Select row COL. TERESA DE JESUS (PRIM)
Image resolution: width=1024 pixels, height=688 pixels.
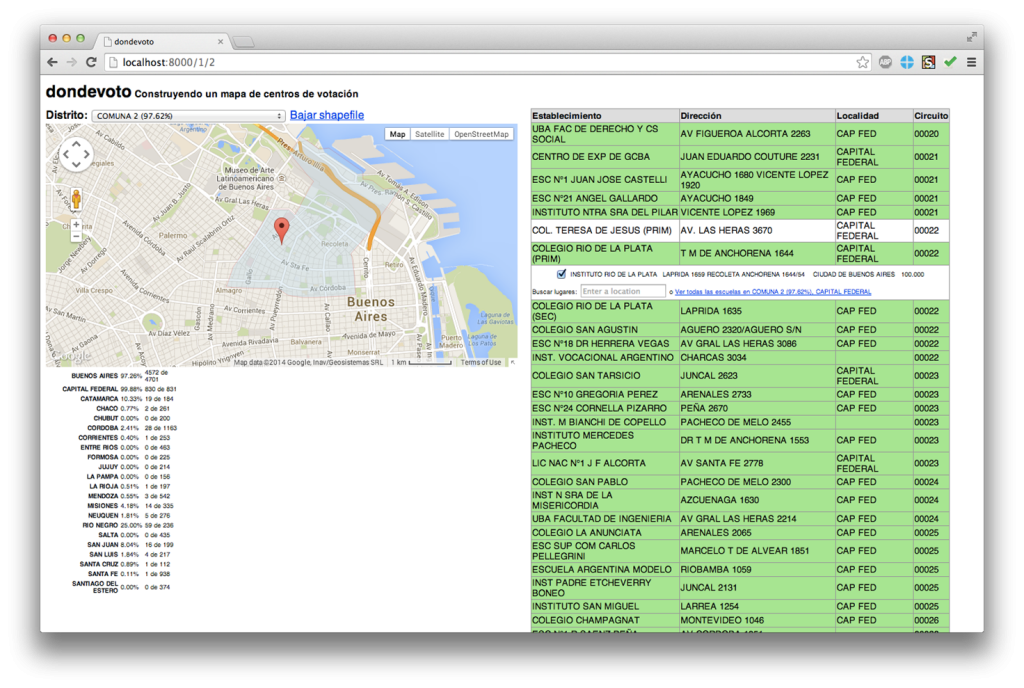pyautogui.click(x=740, y=230)
